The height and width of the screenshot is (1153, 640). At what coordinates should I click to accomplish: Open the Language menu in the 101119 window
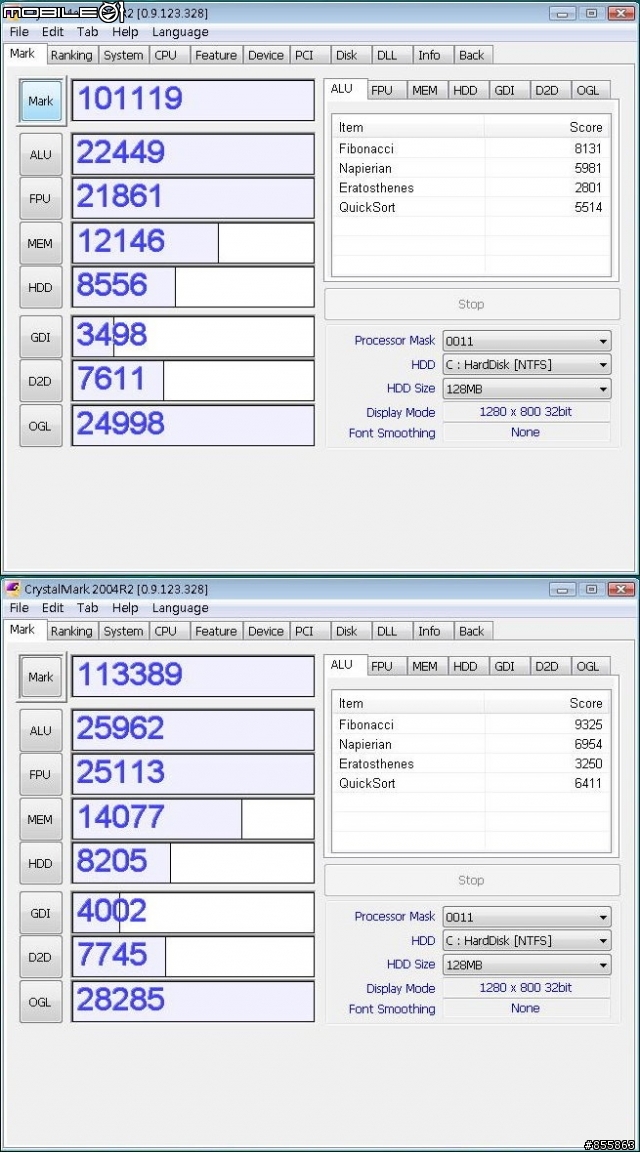tap(180, 32)
